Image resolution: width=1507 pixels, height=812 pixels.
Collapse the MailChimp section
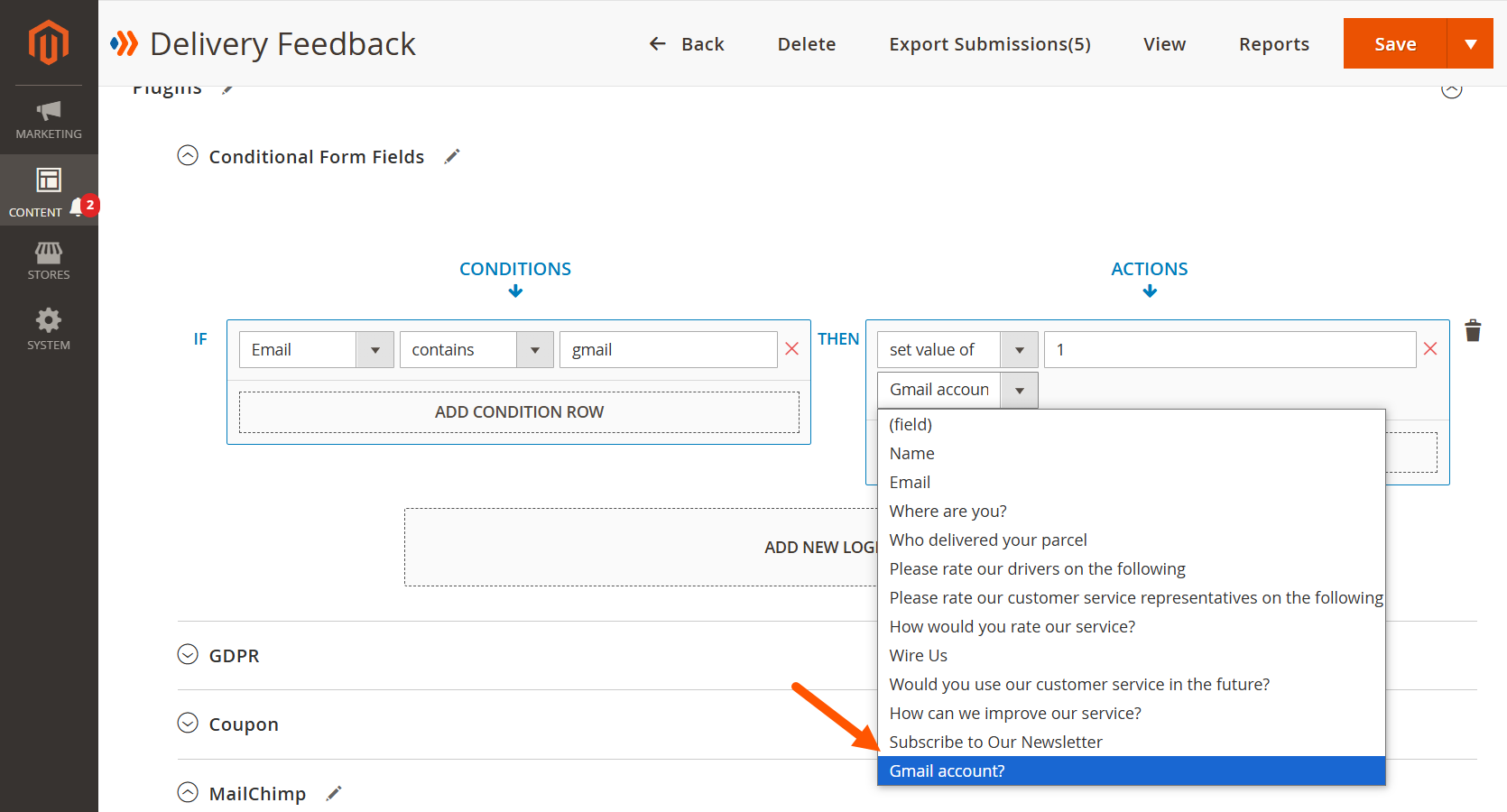pos(188,793)
